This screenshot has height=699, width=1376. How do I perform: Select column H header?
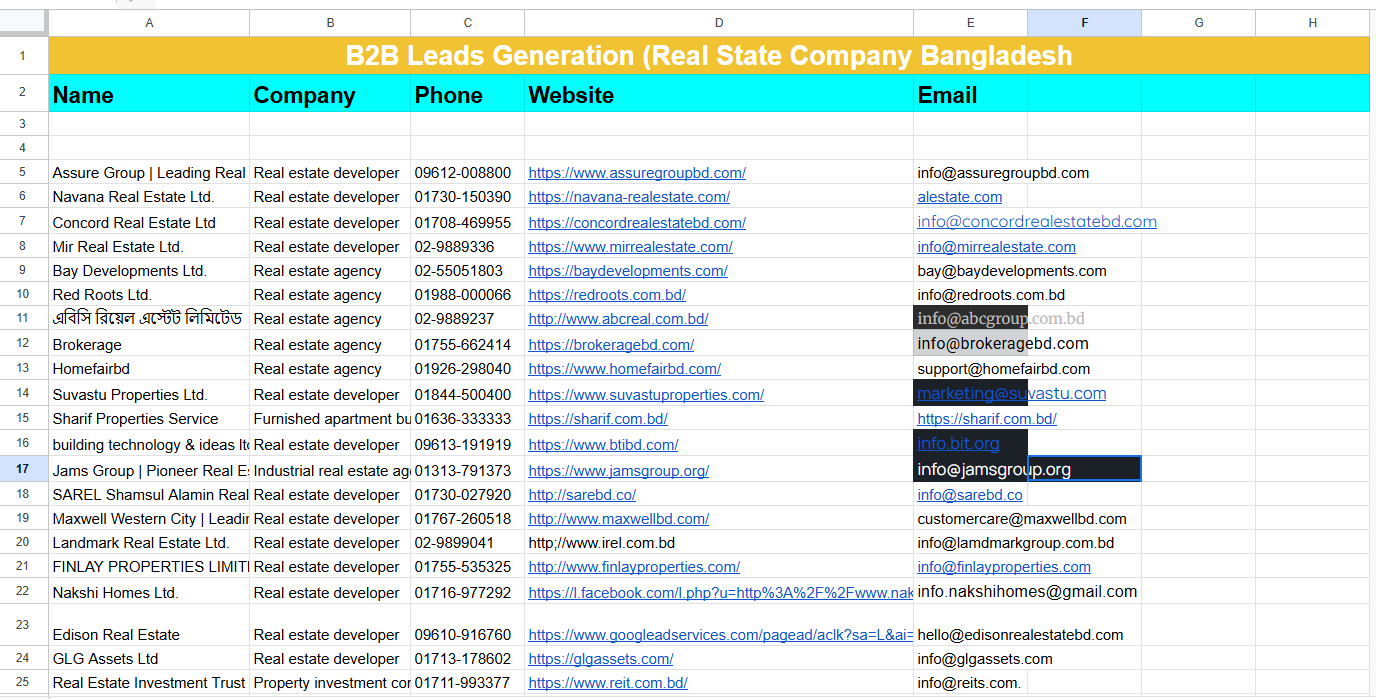point(1313,23)
